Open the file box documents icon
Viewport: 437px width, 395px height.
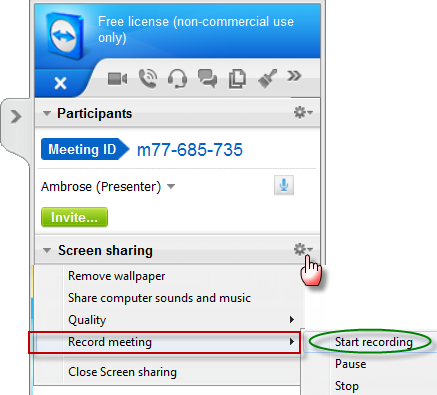point(237,79)
